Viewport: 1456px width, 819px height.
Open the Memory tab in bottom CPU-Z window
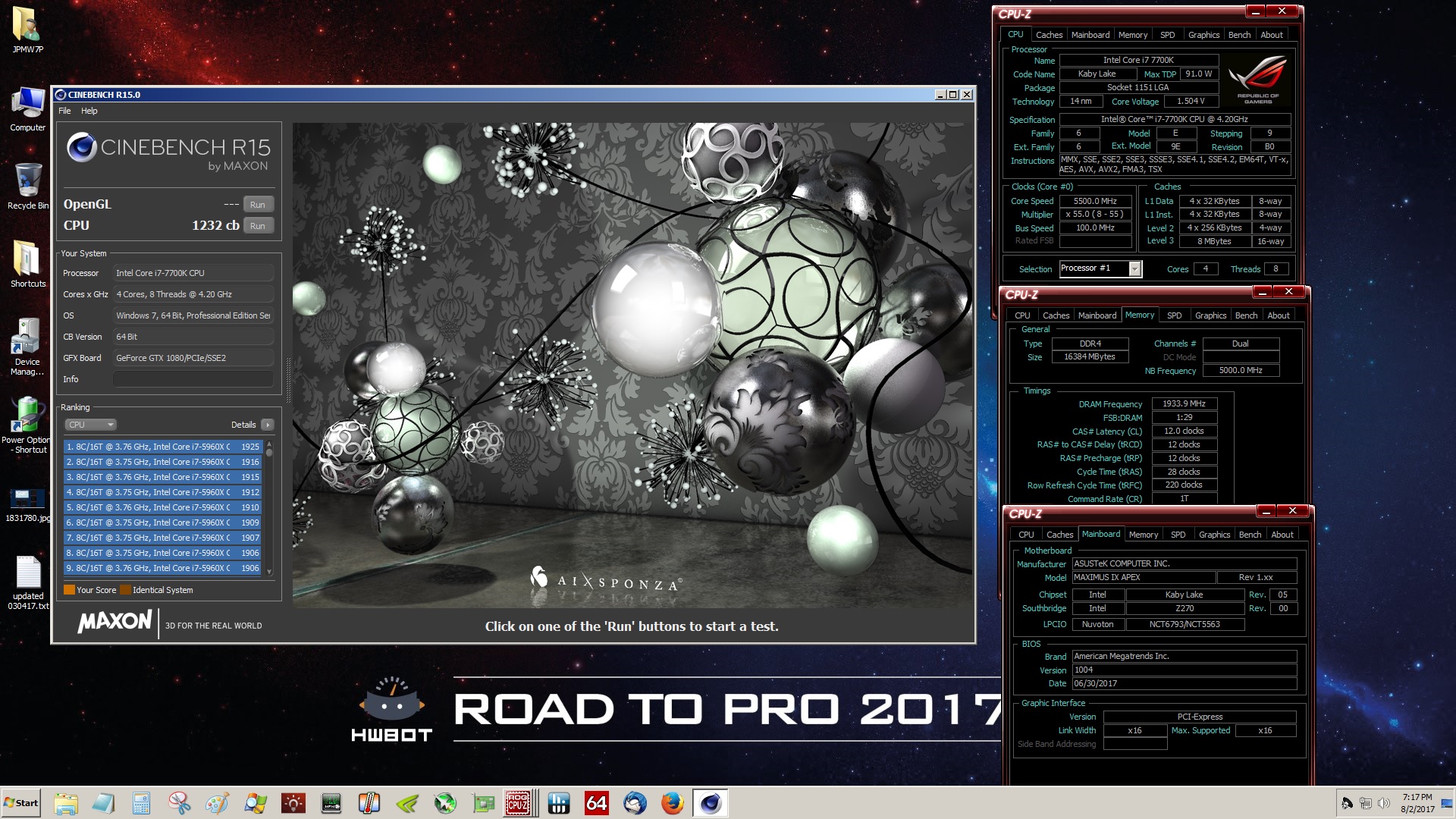1144,535
